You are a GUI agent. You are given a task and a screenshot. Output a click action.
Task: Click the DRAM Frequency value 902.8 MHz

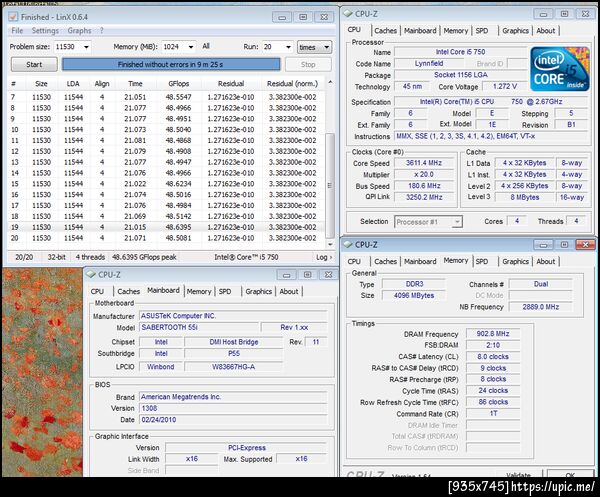click(x=493, y=334)
